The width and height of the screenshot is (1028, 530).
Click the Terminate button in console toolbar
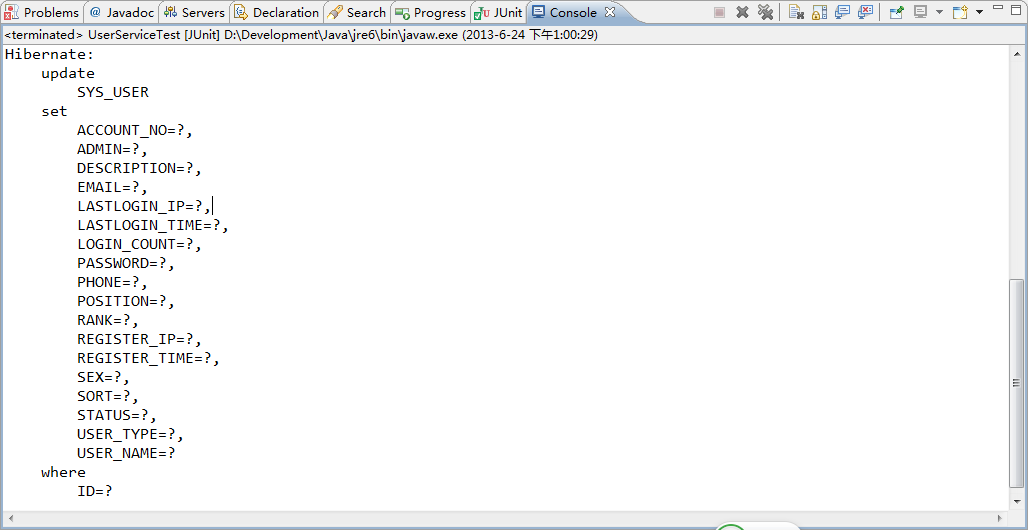pos(719,12)
